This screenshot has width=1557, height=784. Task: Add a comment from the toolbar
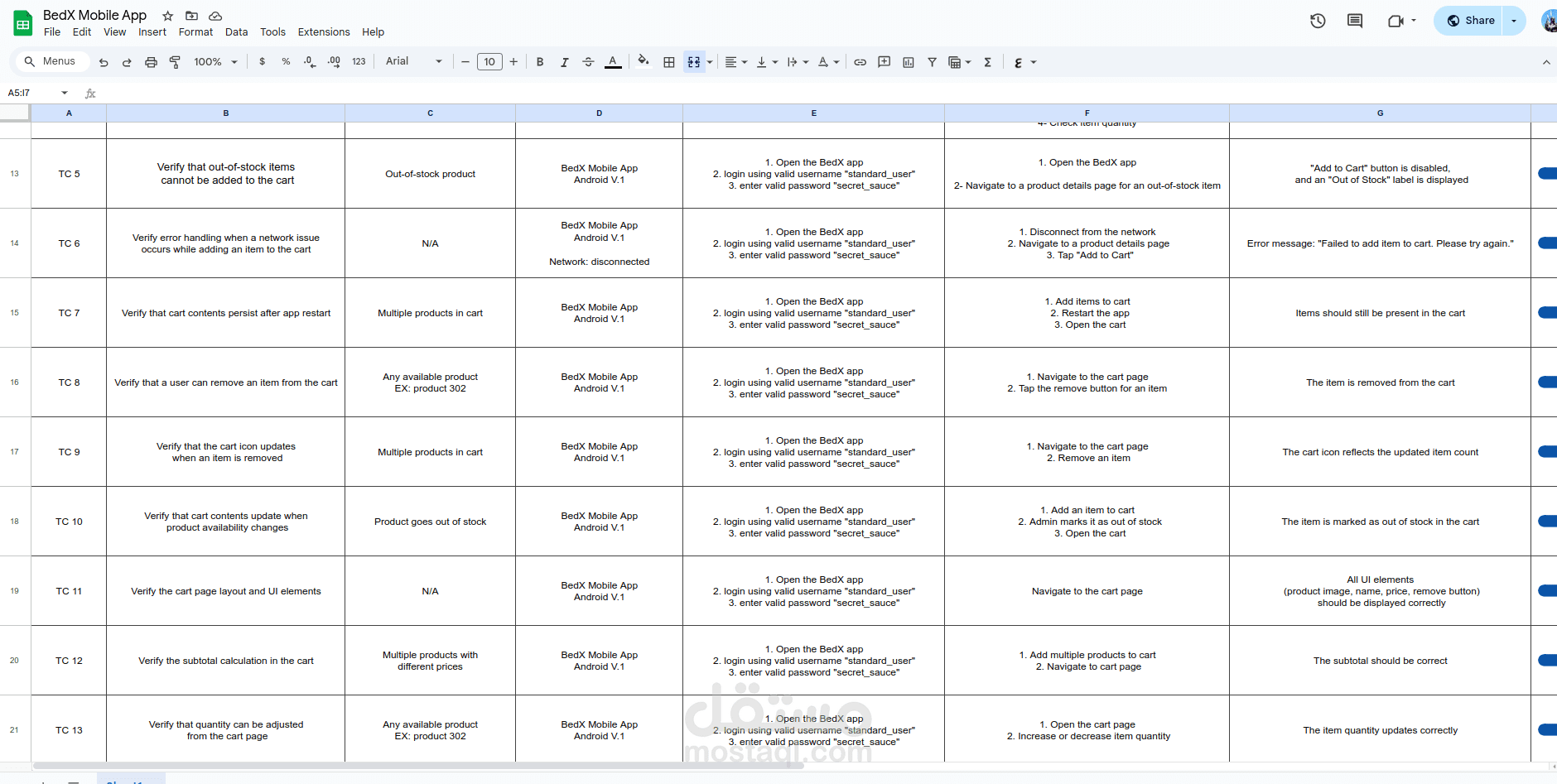point(885,62)
